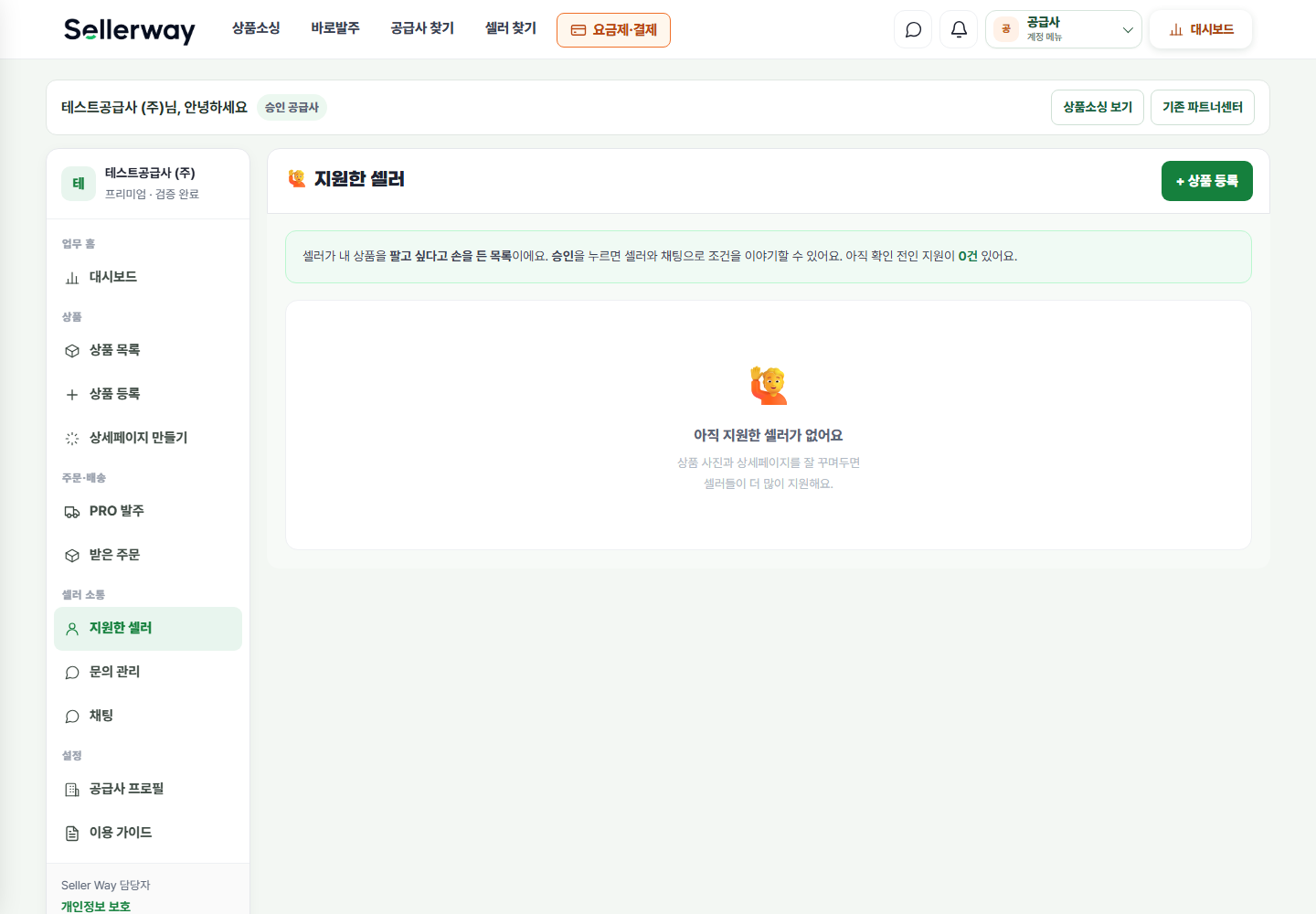This screenshot has height=914, width=1316.
Task: Expand the 공급사 account menu dropdown
Action: tap(1064, 29)
